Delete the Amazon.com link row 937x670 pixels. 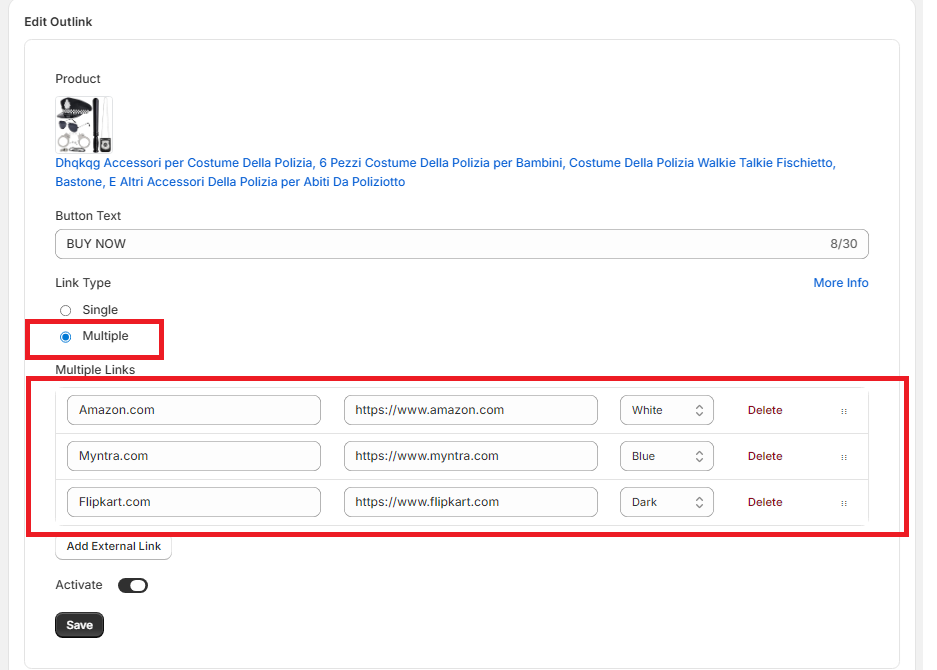(x=765, y=410)
